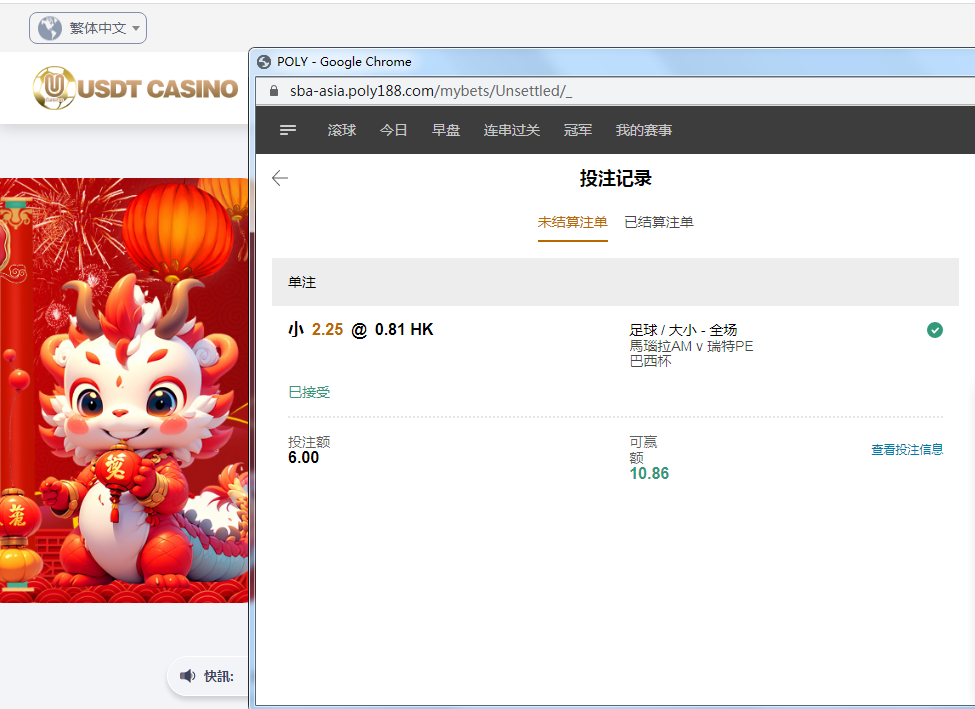This screenshot has width=975, height=709.
Task: Click the winnable amount 10.86
Action: click(649, 474)
